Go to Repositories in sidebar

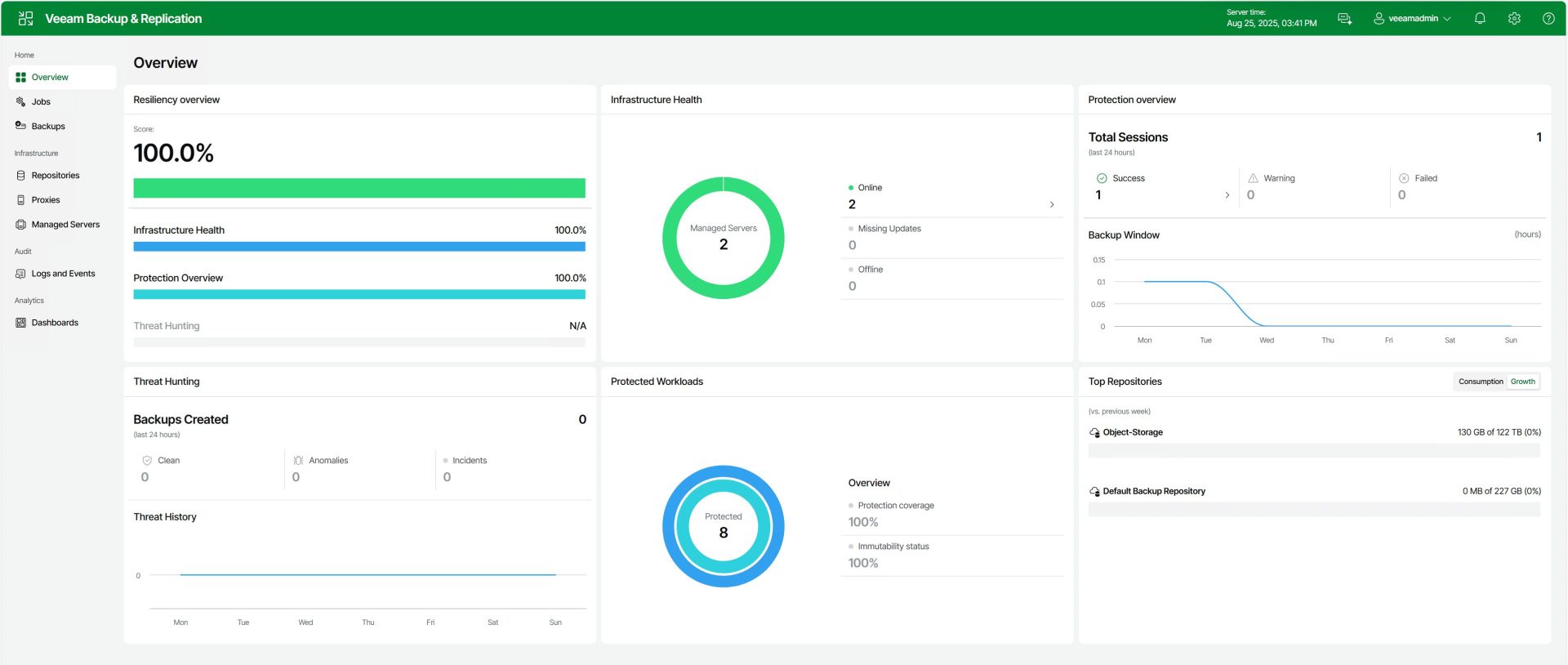(56, 176)
